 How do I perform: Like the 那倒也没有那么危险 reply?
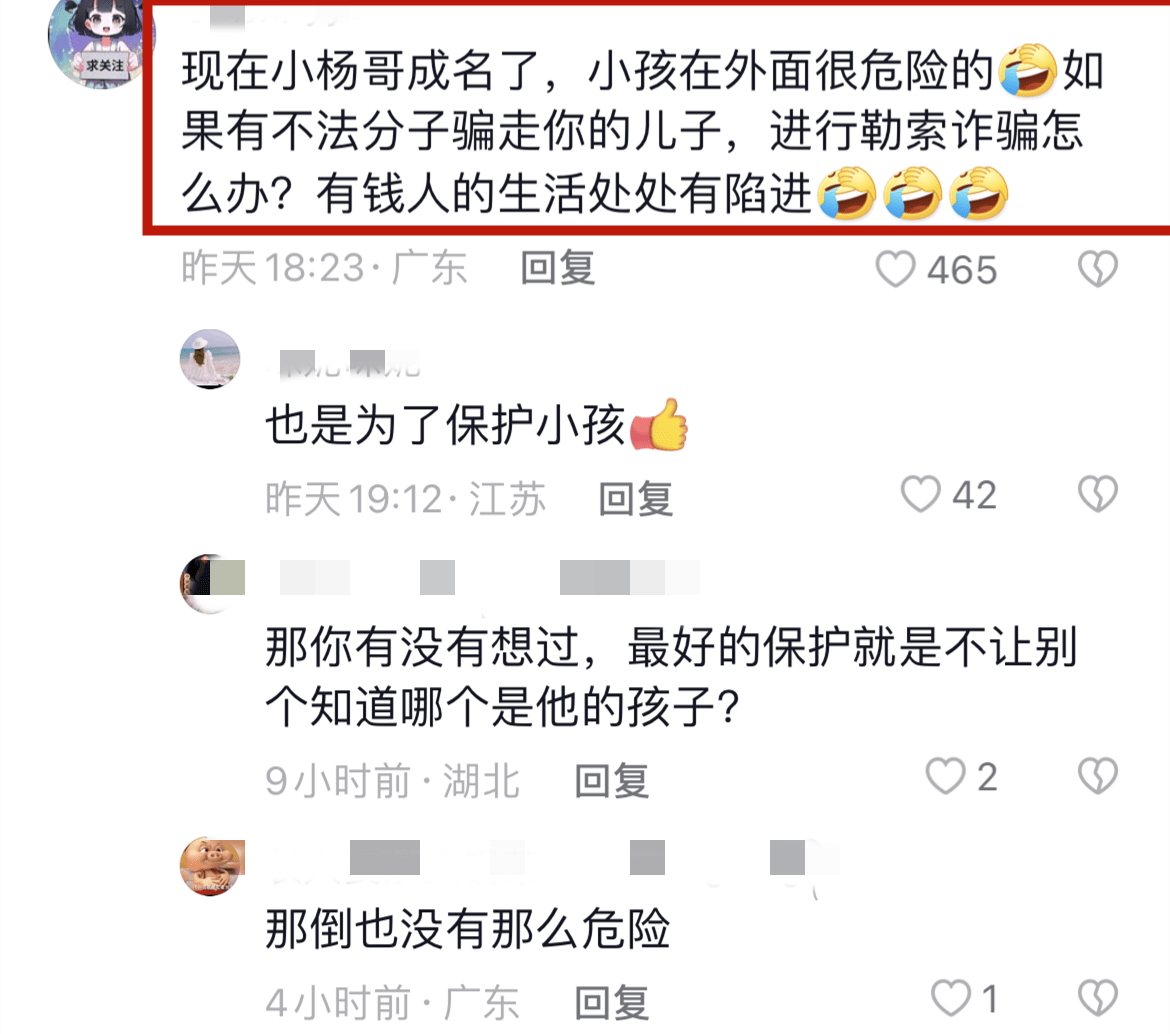[x=951, y=998]
